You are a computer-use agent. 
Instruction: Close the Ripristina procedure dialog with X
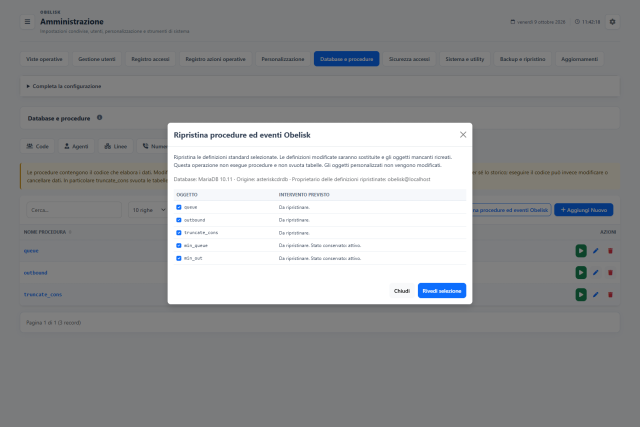point(463,135)
